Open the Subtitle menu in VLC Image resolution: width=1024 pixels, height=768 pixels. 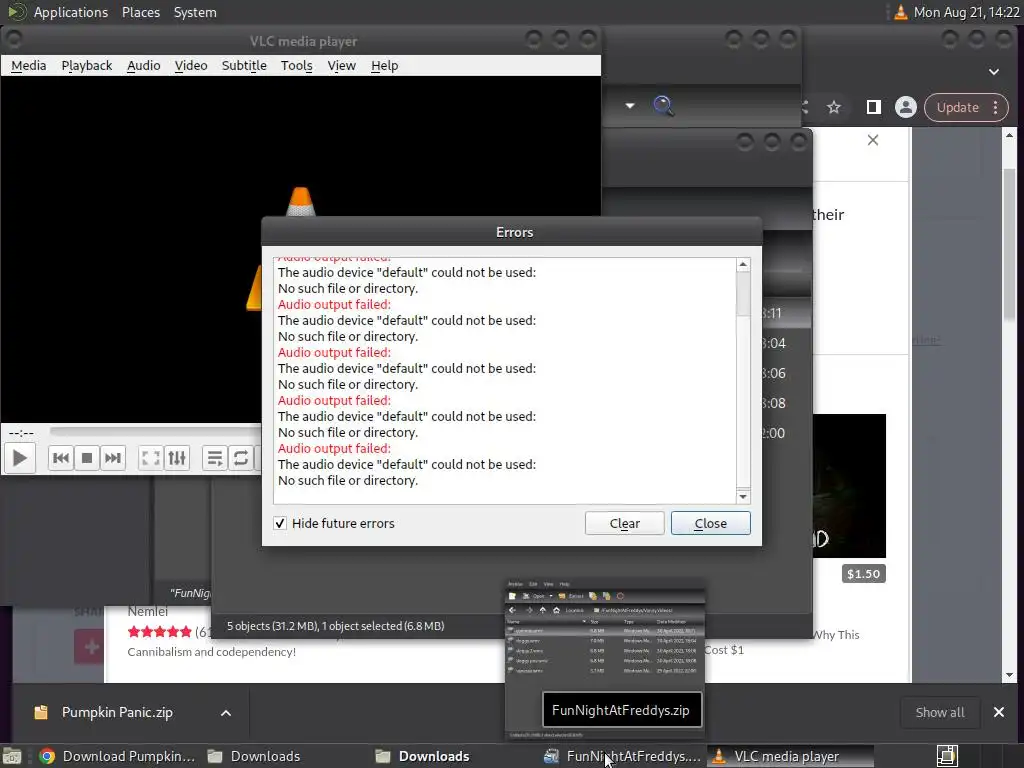pyautogui.click(x=244, y=65)
